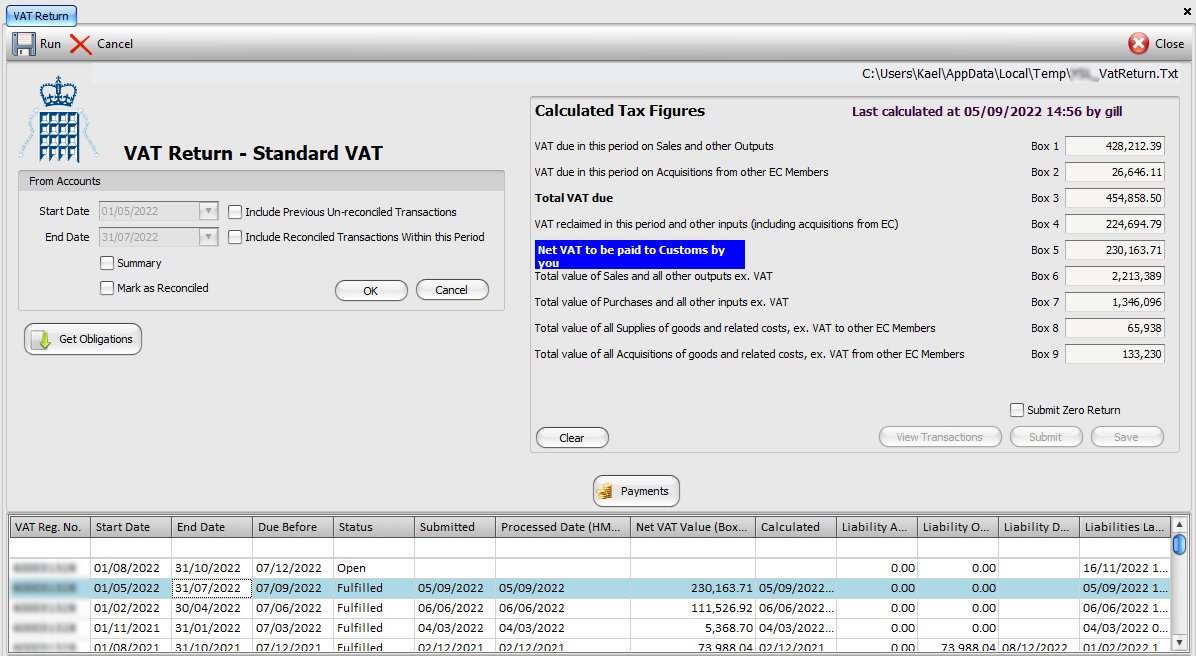This screenshot has height=656, width=1196.
Task: Click the red X Cancel icon
Action: 81,44
